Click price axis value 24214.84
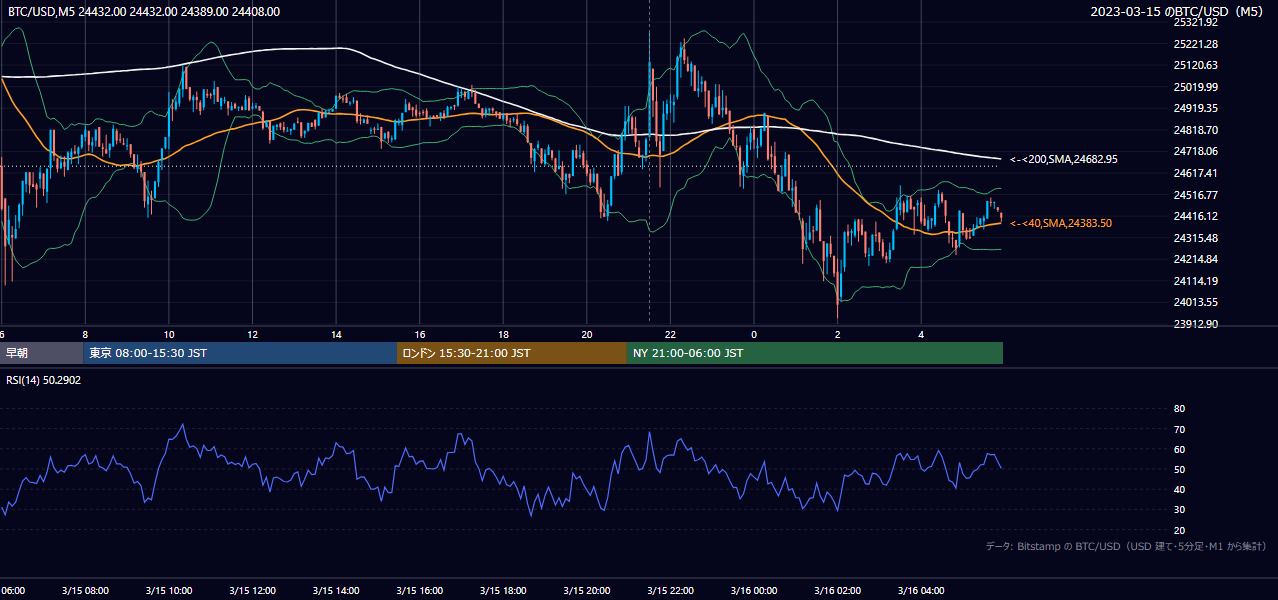This screenshot has height=600, width=1278. 1195,259
